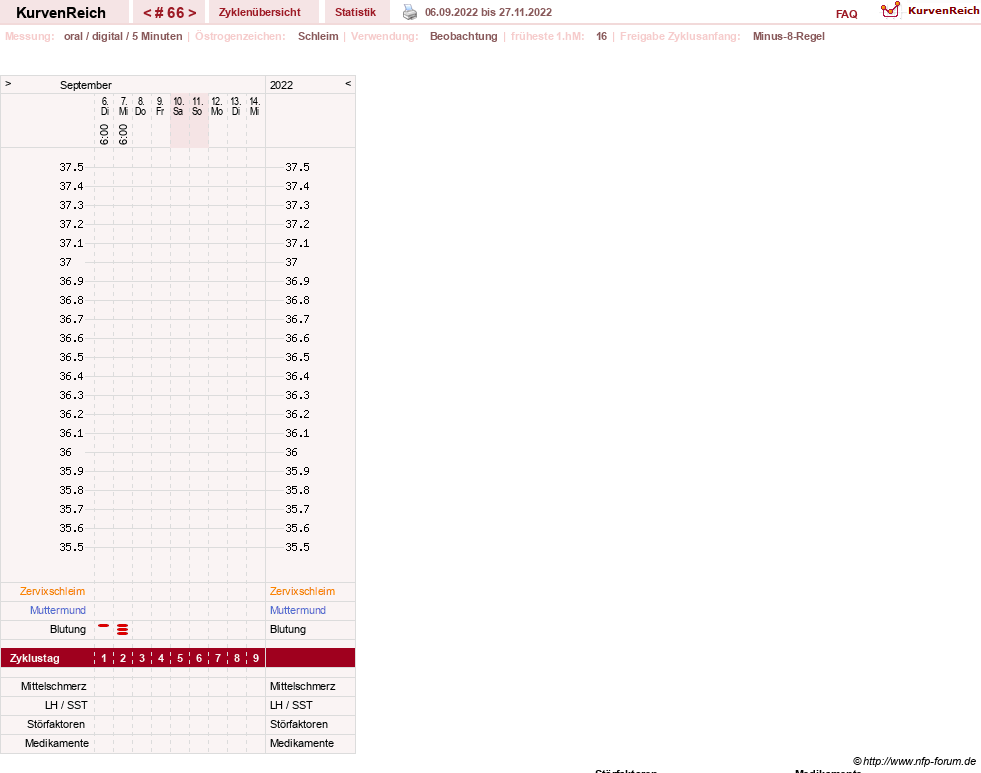Click the left Mittelschmerz row label
The height and width of the screenshot is (773, 981).
tap(54, 686)
